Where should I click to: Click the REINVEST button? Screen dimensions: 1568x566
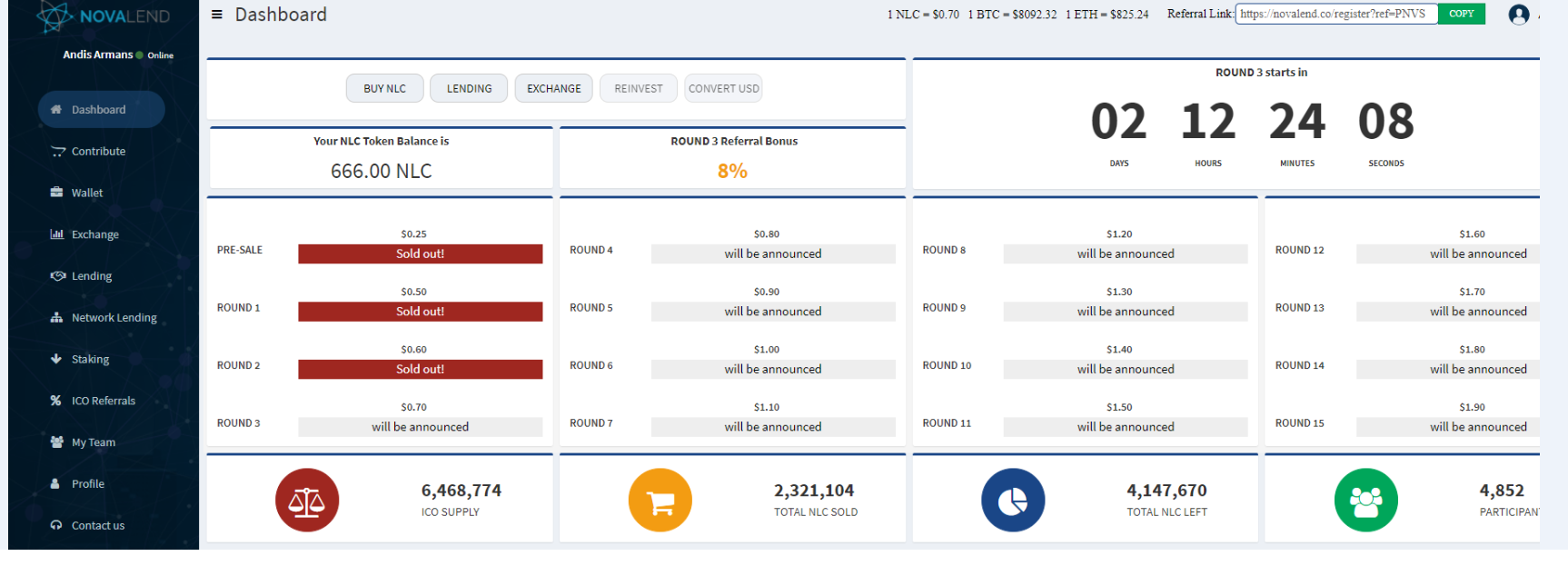[x=639, y=88]
